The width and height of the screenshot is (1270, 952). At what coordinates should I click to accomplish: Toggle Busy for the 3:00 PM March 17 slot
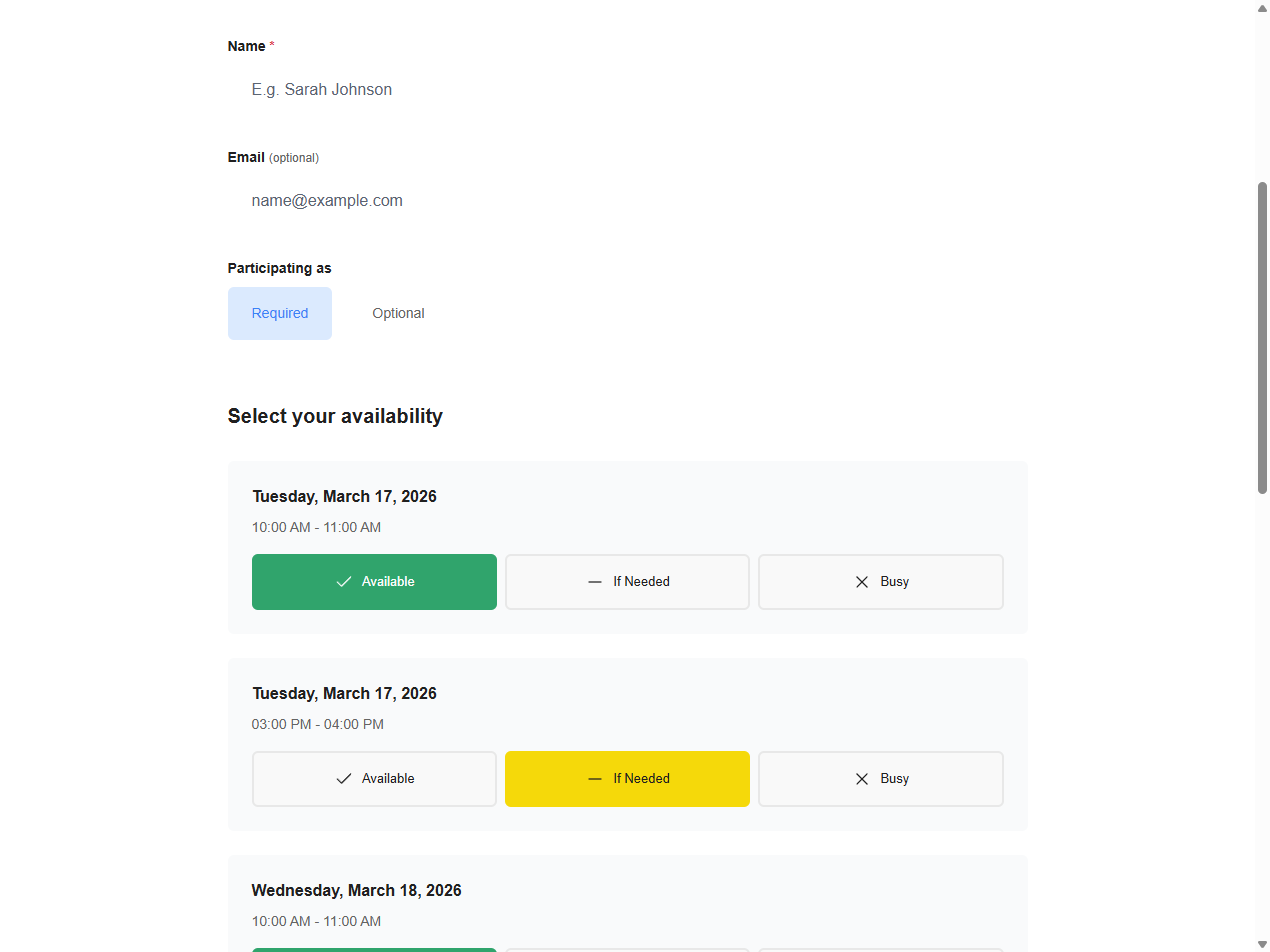880,779
